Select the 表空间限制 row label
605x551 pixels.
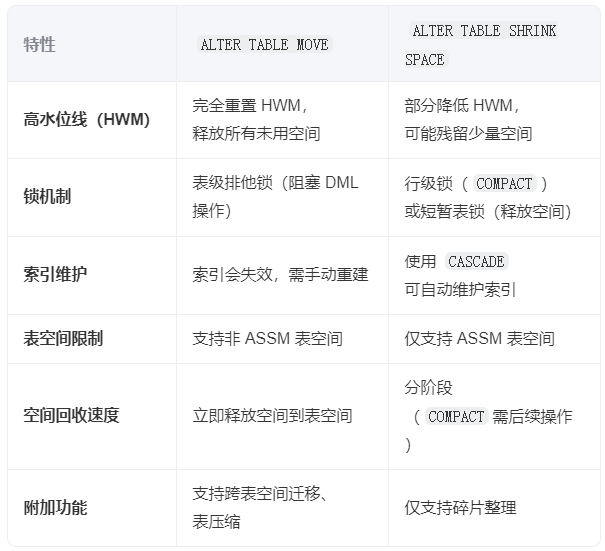tap(63, 339)
